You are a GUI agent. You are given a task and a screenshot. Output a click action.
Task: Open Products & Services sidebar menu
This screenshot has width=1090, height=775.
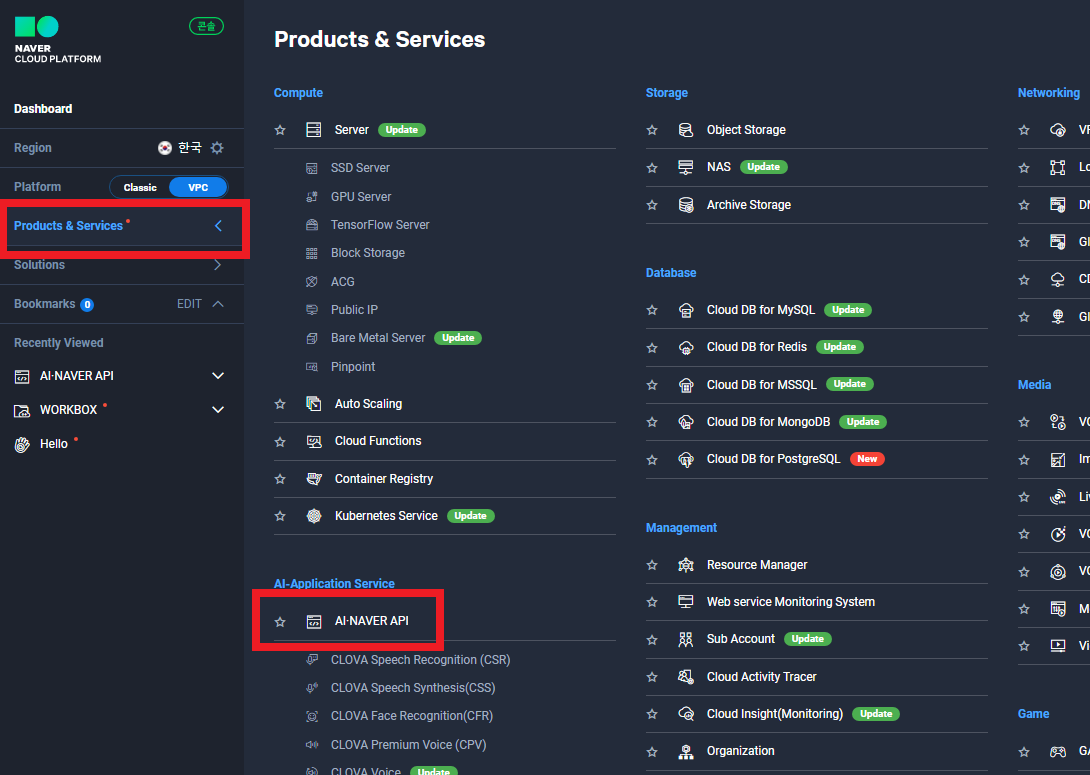tap(122, 226)
